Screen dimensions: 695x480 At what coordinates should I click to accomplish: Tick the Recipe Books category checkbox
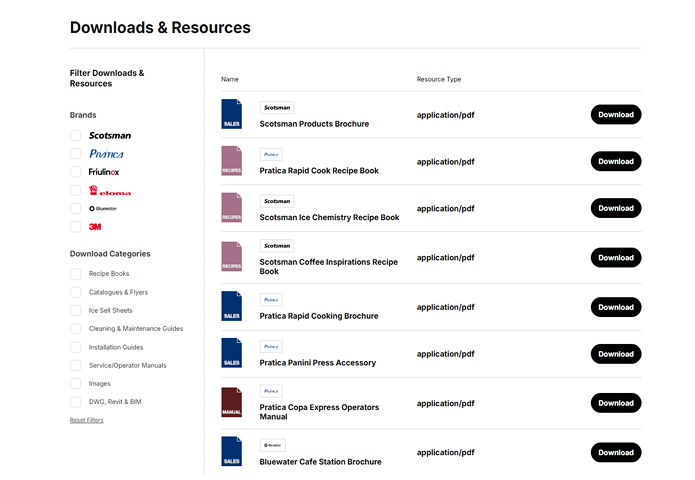[x=76, y=274]
